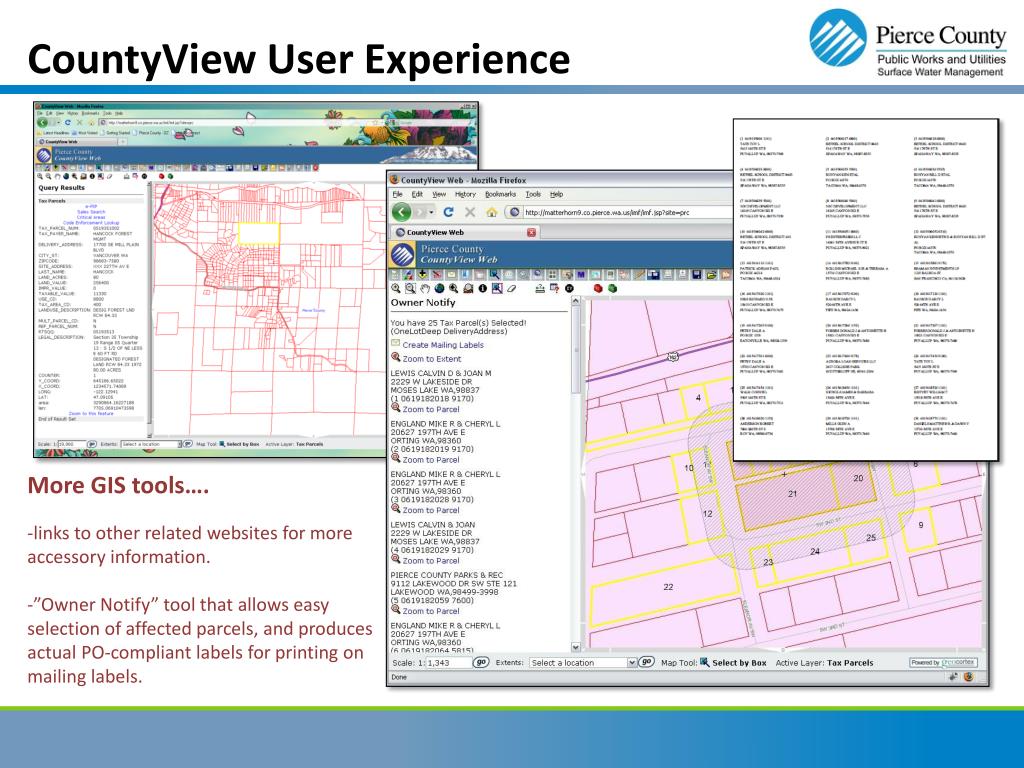Open the Tools menu

pos(533,194)
